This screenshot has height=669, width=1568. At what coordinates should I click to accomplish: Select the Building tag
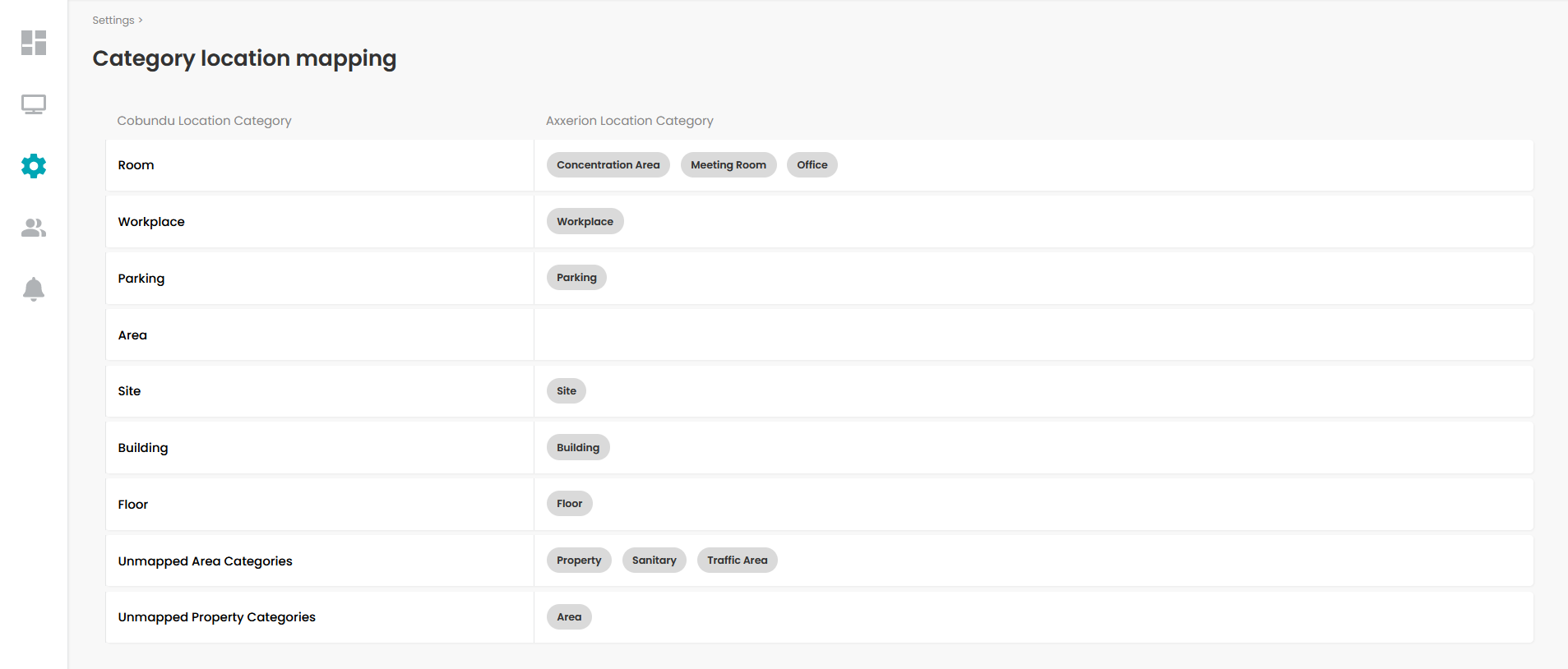coord(578,448)
